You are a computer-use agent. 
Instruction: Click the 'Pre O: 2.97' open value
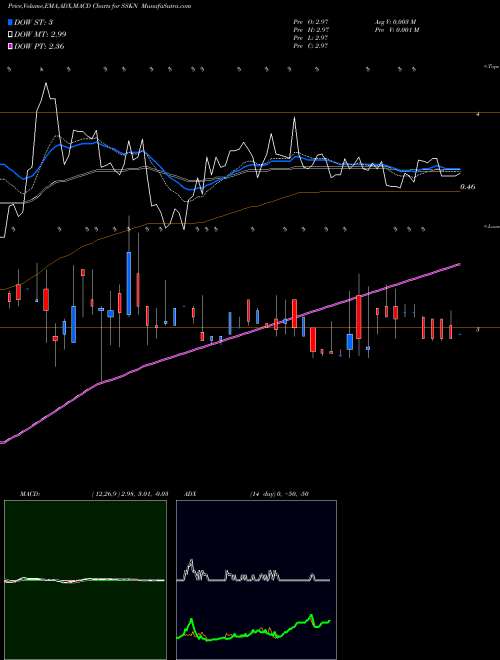(311, 22)
